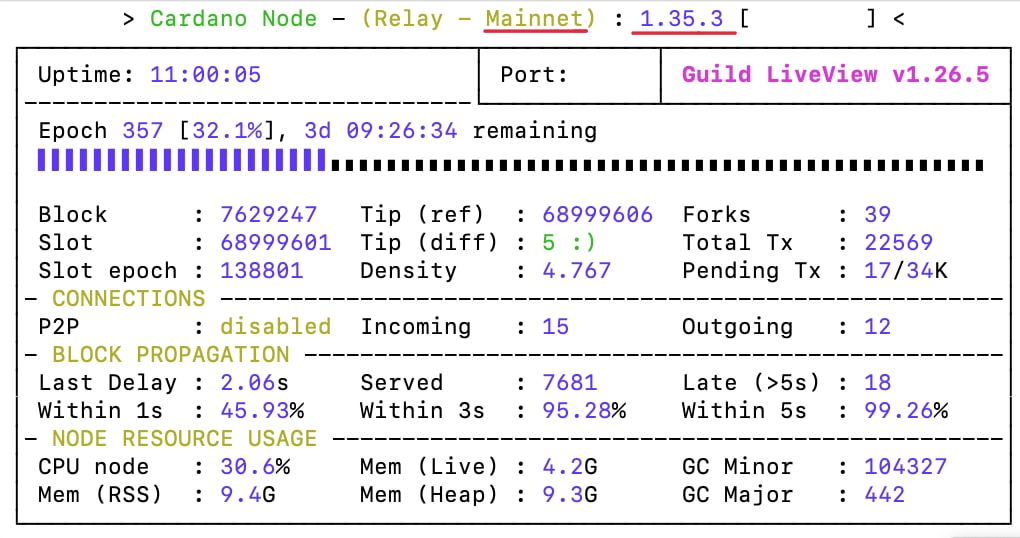
Task: Click the node version '1.35.3'
Action: click(x=681, y=18)
